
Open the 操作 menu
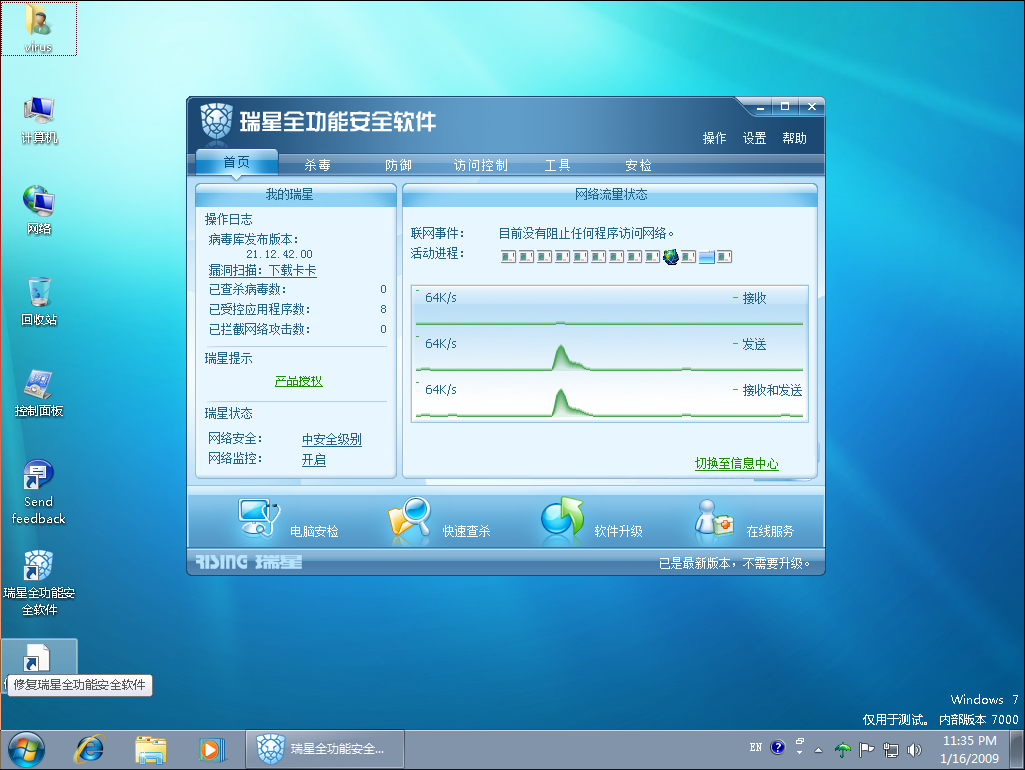point(714,139)
